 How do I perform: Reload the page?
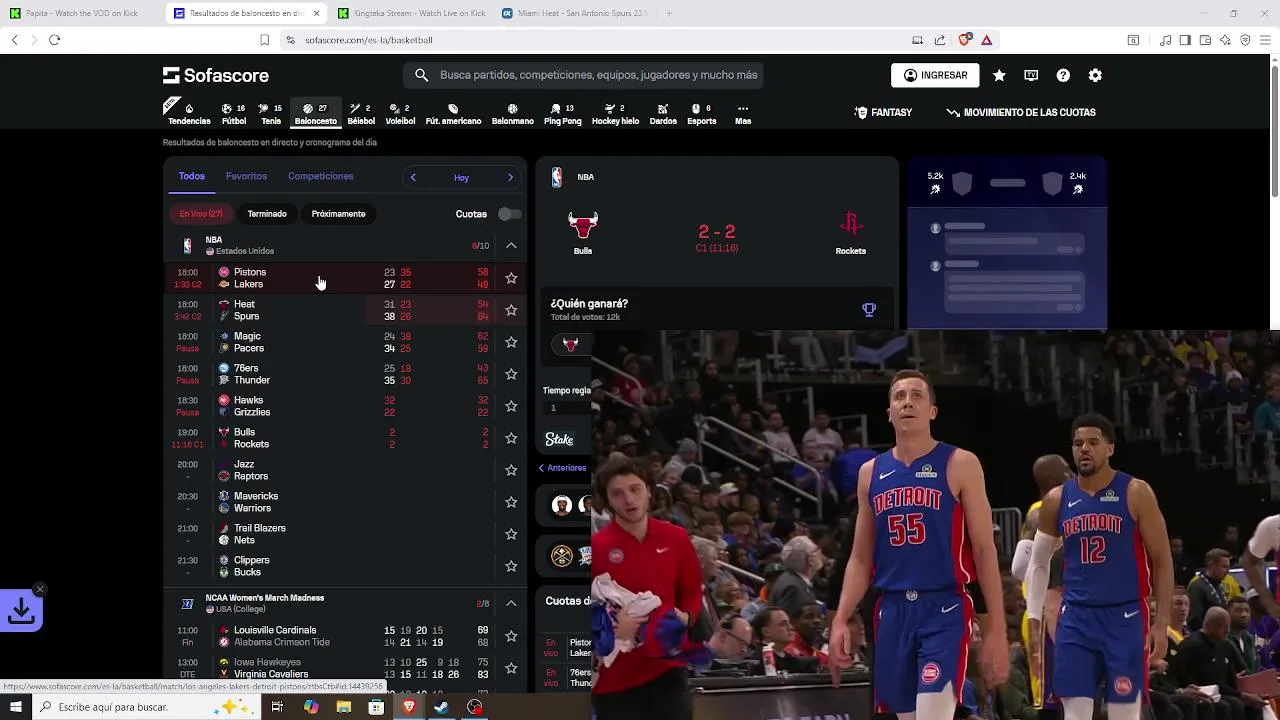pyautogui.click(x=54, y=40)
